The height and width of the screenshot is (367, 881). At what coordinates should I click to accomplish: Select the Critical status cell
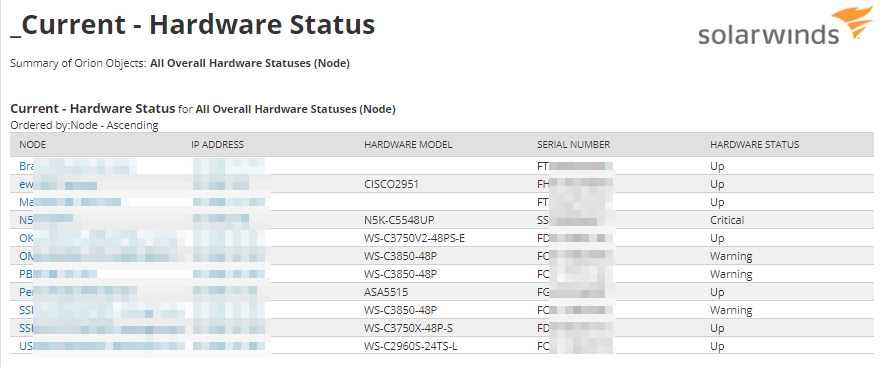(727, 220)
